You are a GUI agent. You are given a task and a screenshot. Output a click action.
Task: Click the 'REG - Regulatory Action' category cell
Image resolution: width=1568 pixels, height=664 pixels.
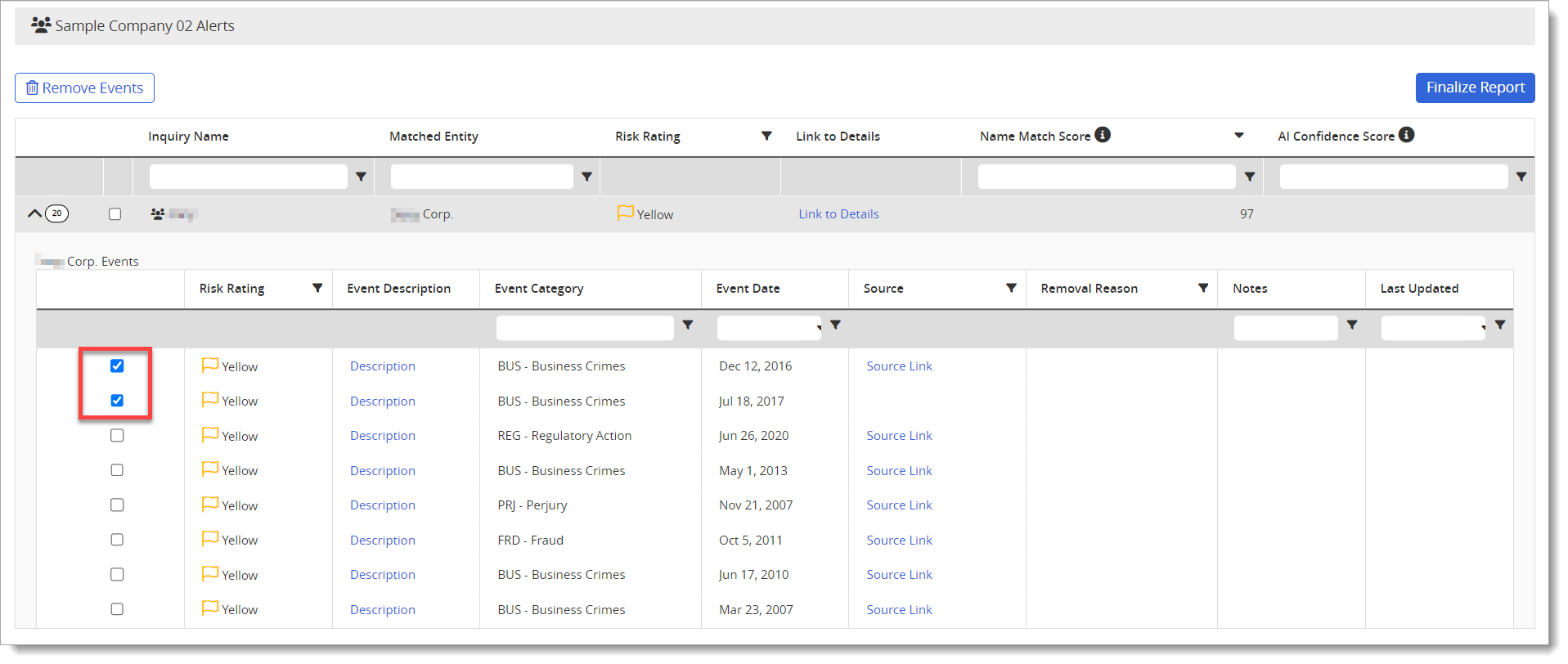[x=564, y=436]
